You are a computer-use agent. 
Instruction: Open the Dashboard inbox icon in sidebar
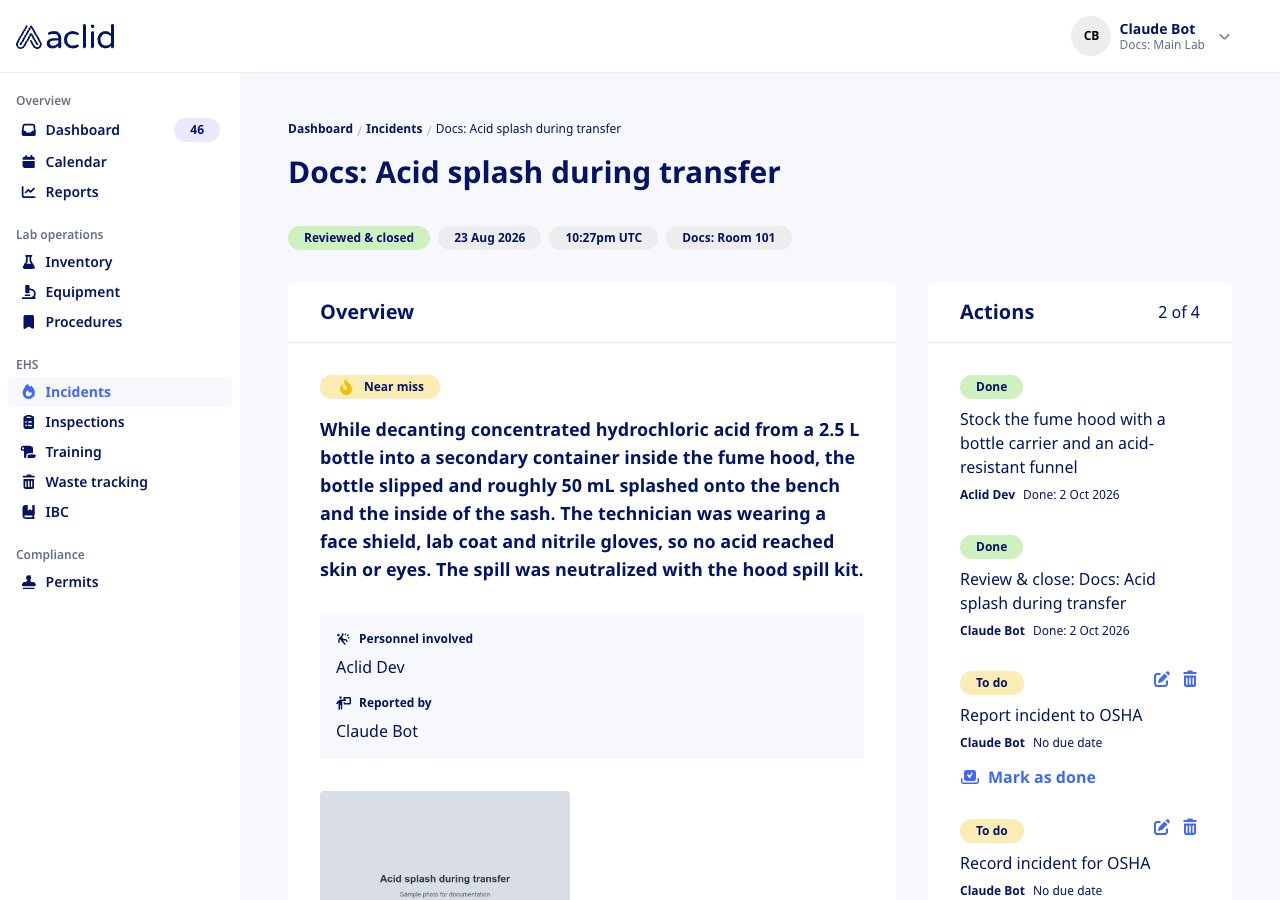click(29, 130)
